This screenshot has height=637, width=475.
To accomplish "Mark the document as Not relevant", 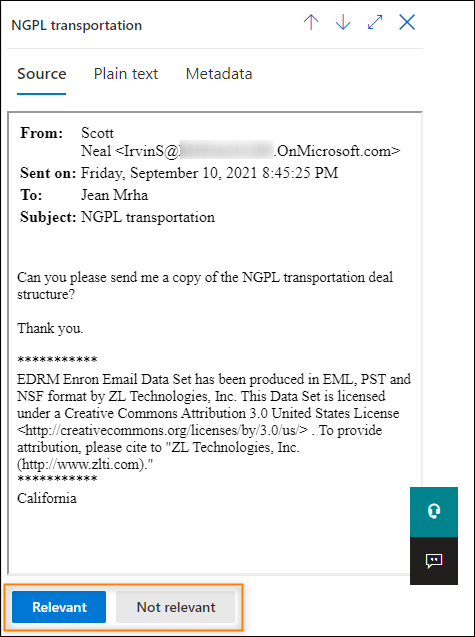I will 176,607.
